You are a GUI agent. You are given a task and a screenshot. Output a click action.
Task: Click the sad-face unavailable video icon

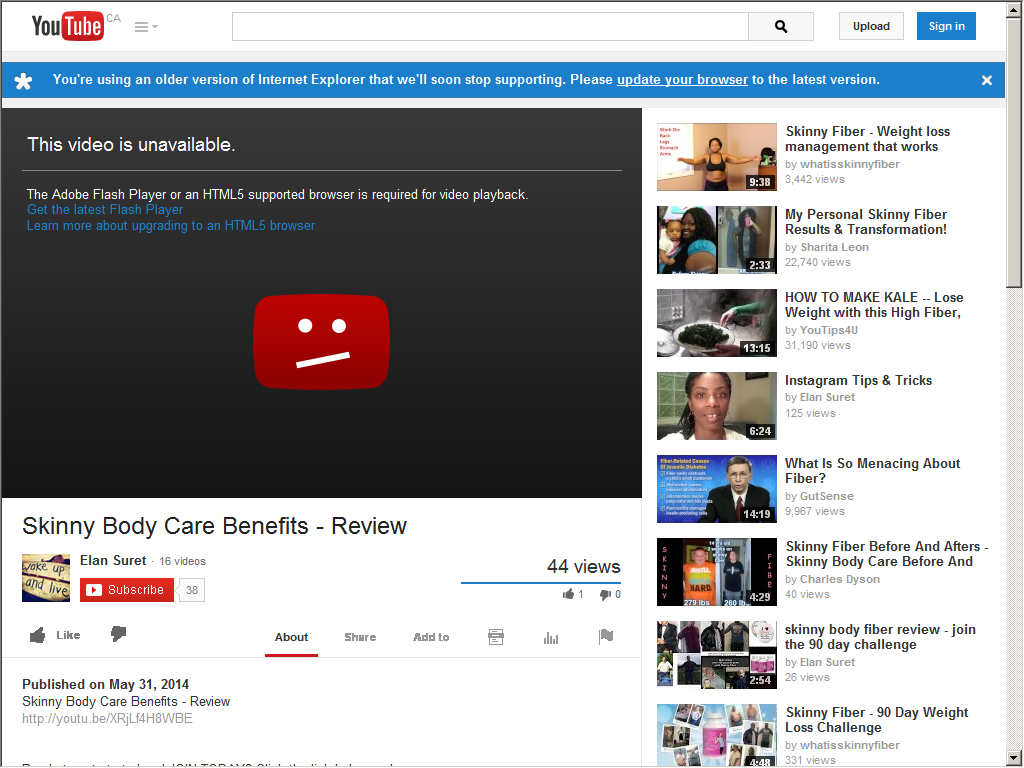(x=321, y=342)
